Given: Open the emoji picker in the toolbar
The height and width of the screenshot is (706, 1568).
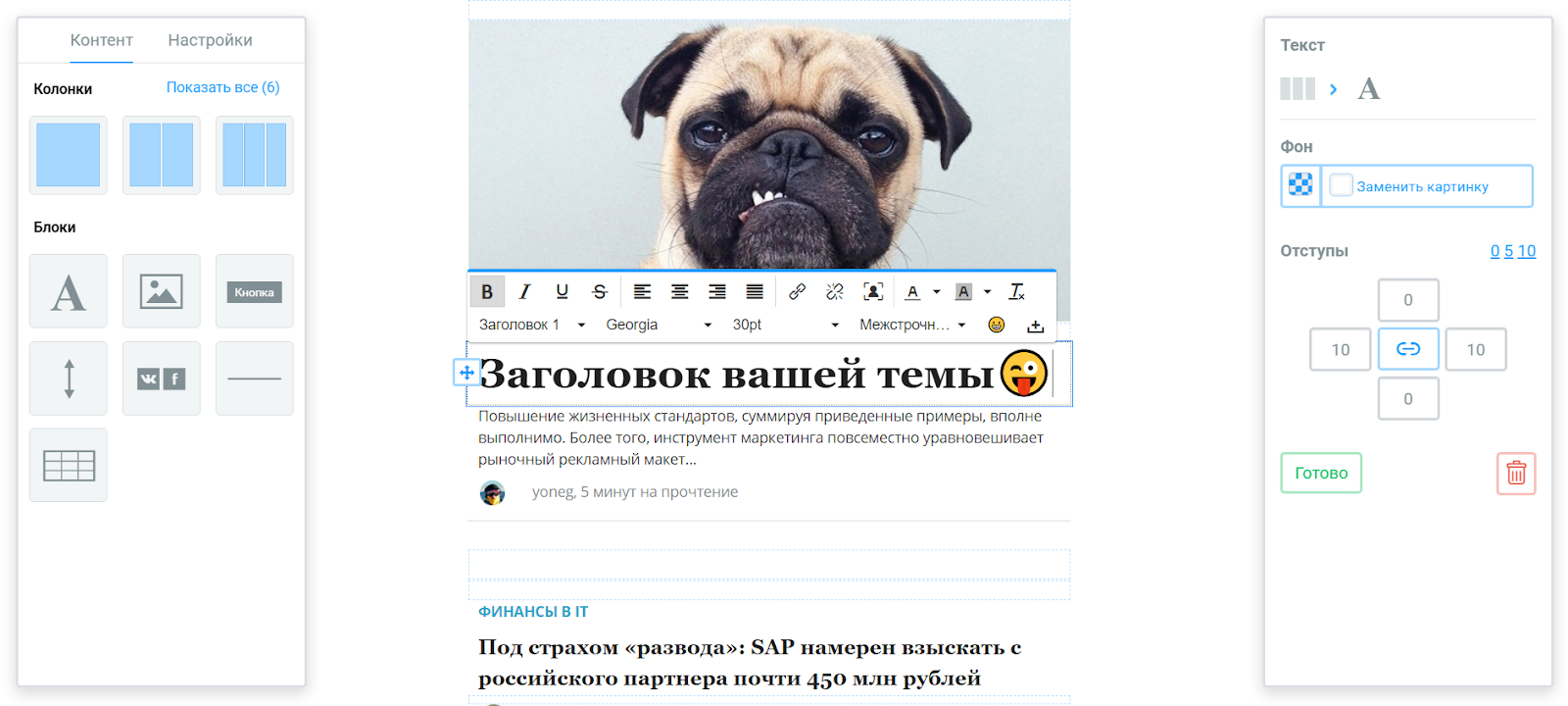Looking at the screenshot, I should (997, 325).
